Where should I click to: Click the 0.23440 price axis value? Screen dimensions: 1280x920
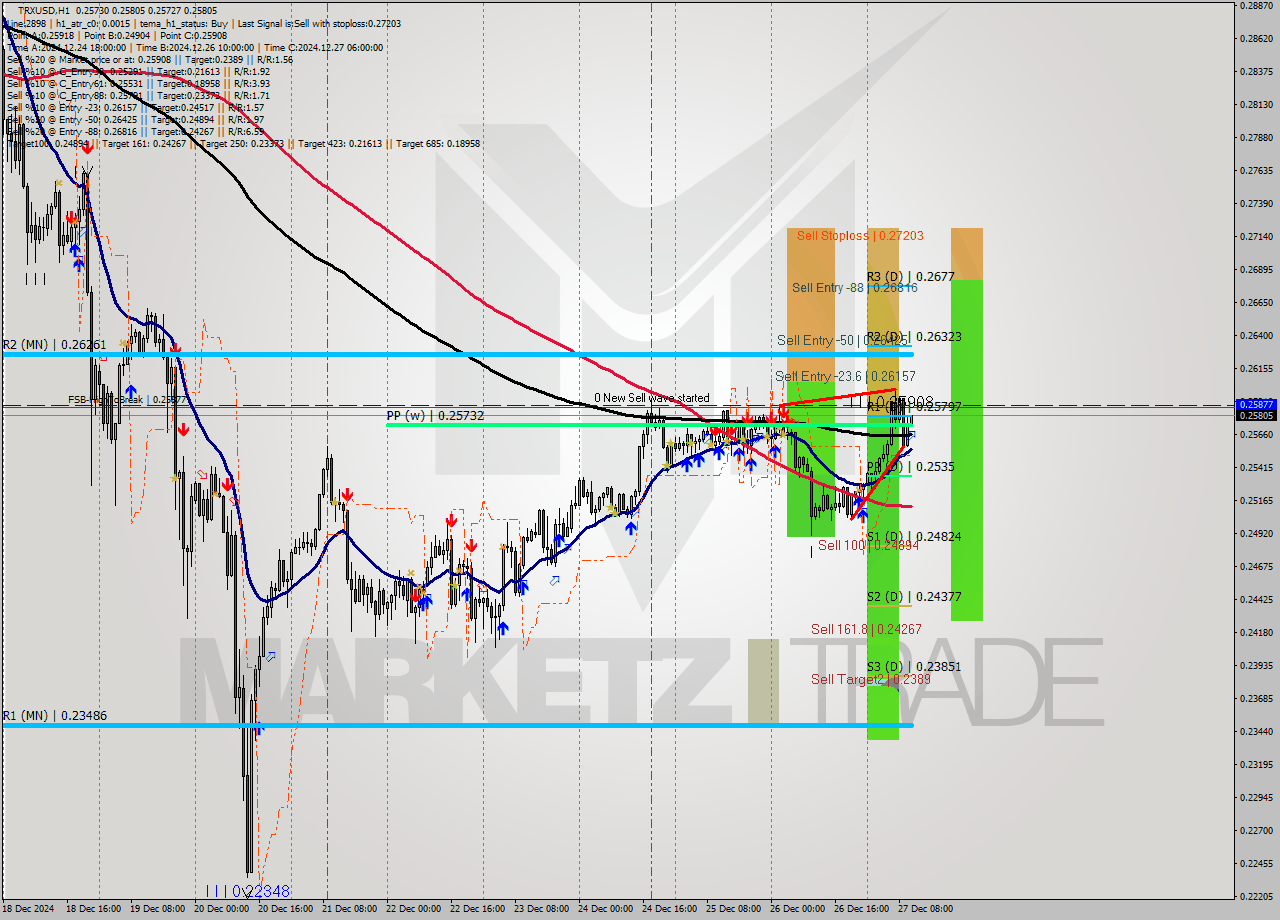(1257, 732)
